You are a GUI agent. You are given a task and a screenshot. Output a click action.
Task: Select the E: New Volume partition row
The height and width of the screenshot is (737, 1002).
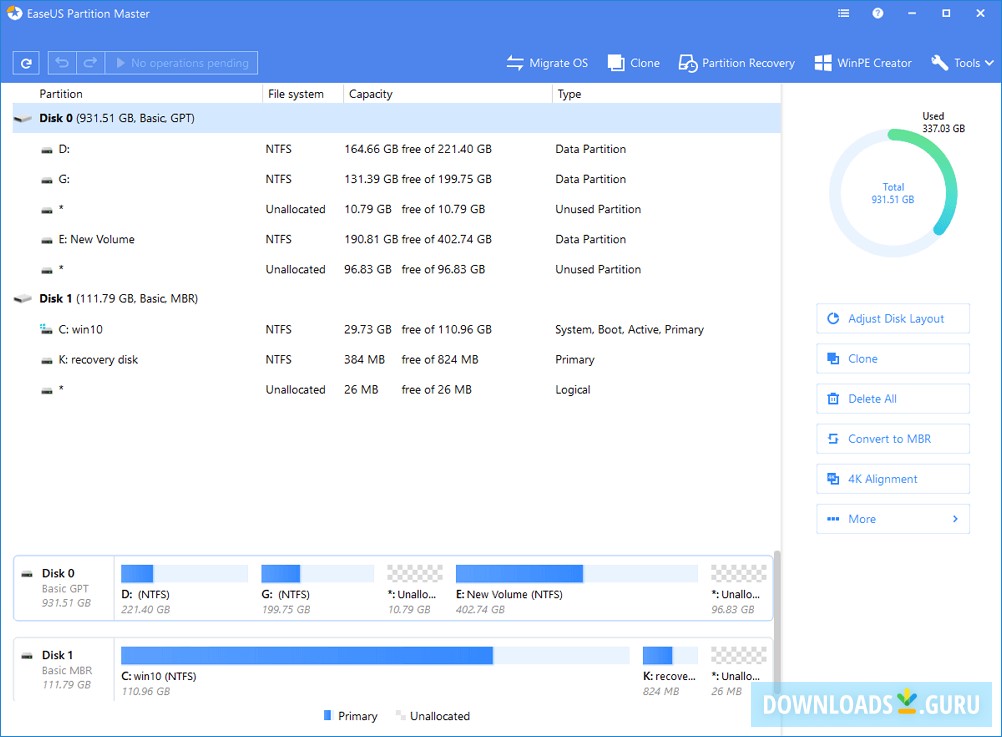102,239
